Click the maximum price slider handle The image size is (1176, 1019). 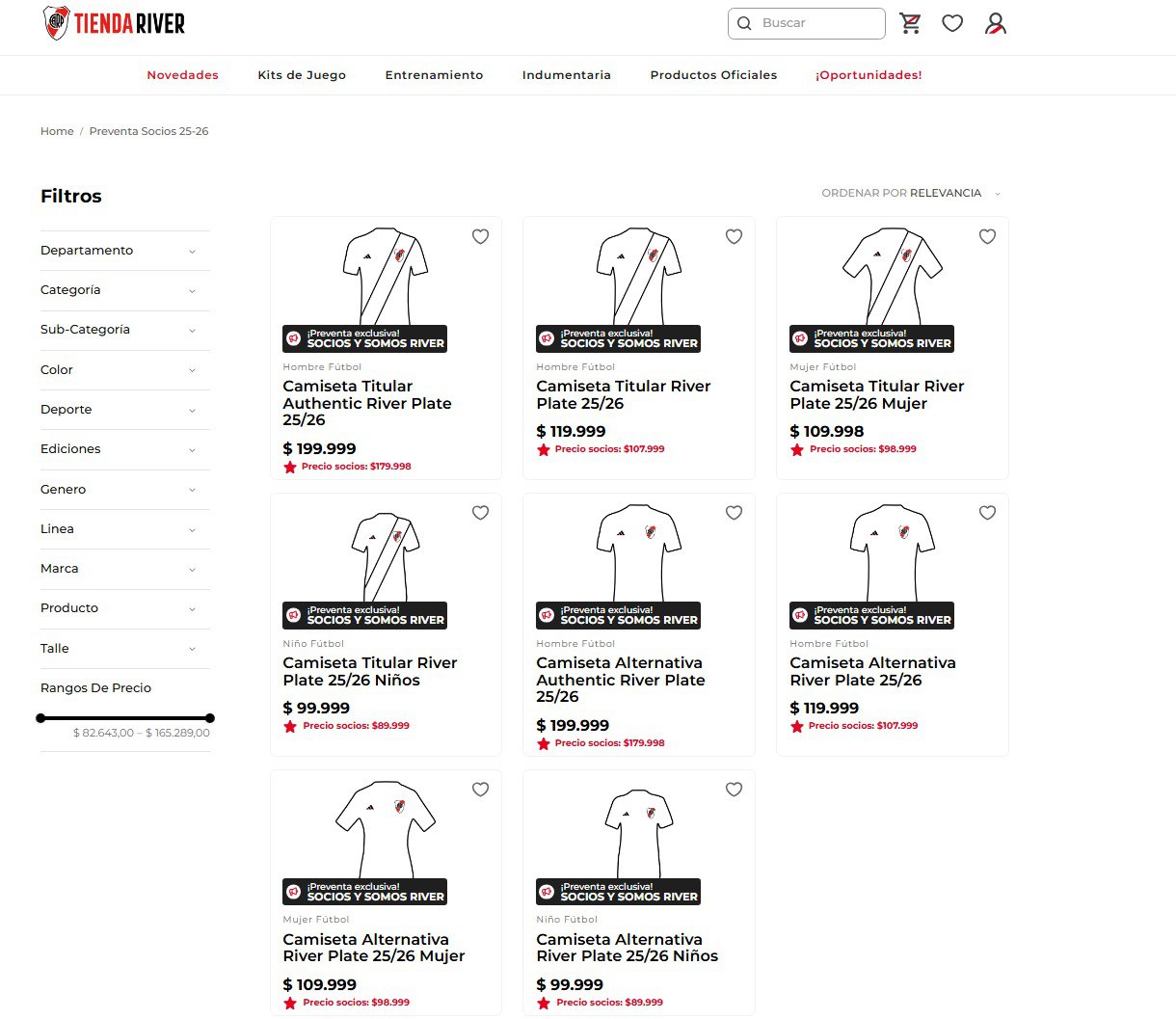[x=210, y=718]
